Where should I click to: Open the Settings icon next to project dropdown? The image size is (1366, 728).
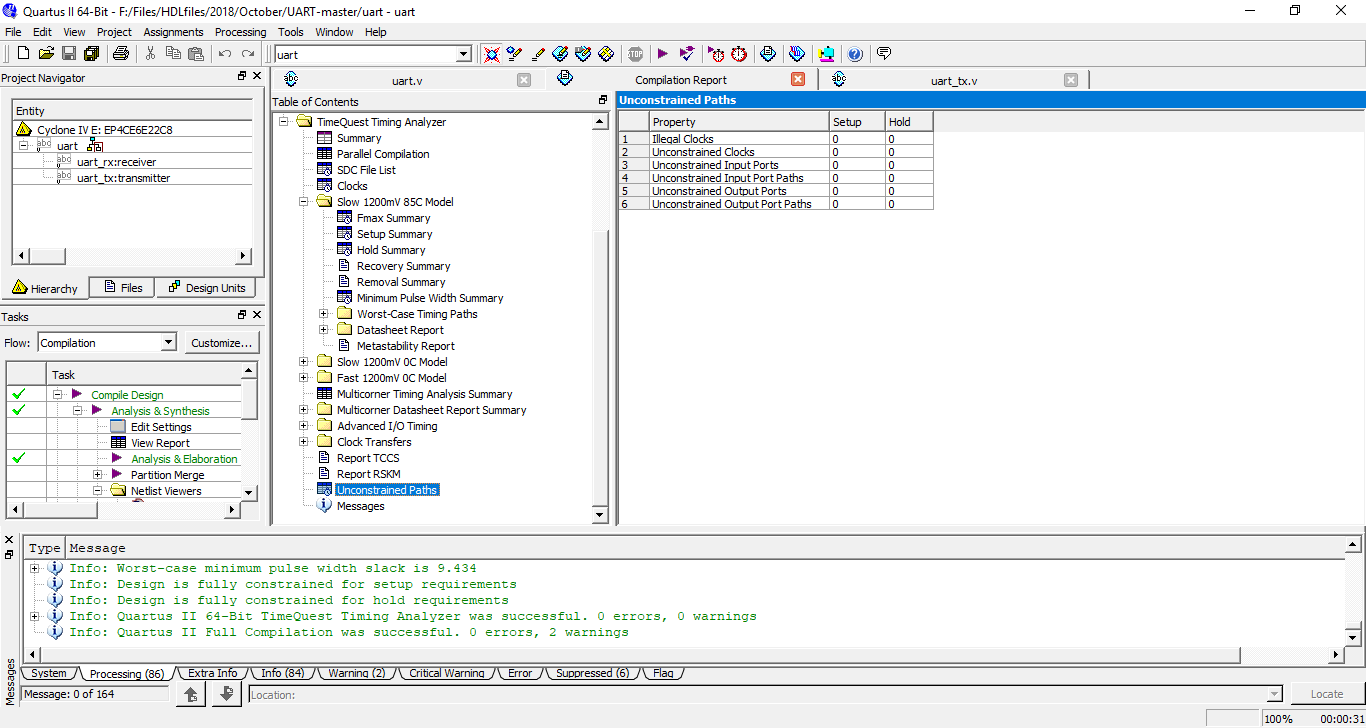(491, 54)
